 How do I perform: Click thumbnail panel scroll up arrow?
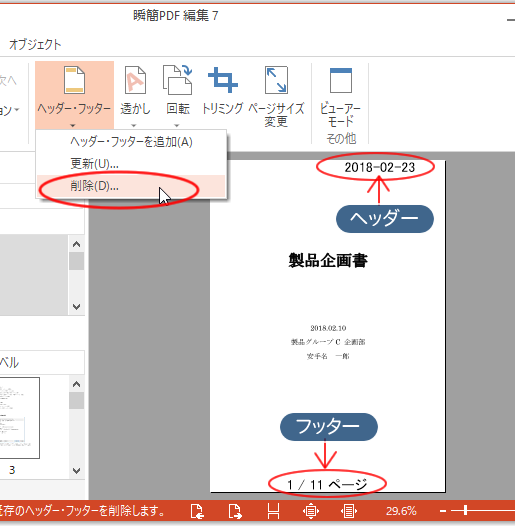coord(77,384)
